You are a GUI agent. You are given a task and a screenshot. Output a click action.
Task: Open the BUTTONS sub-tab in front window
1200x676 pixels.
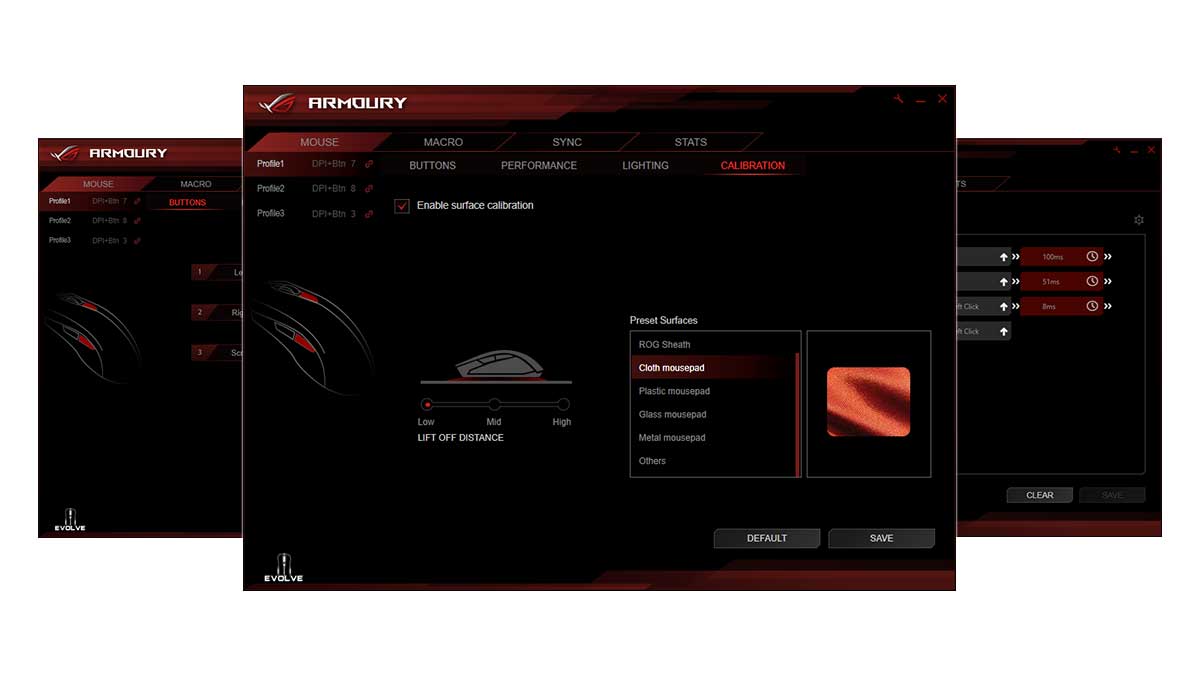coord(433,165)
